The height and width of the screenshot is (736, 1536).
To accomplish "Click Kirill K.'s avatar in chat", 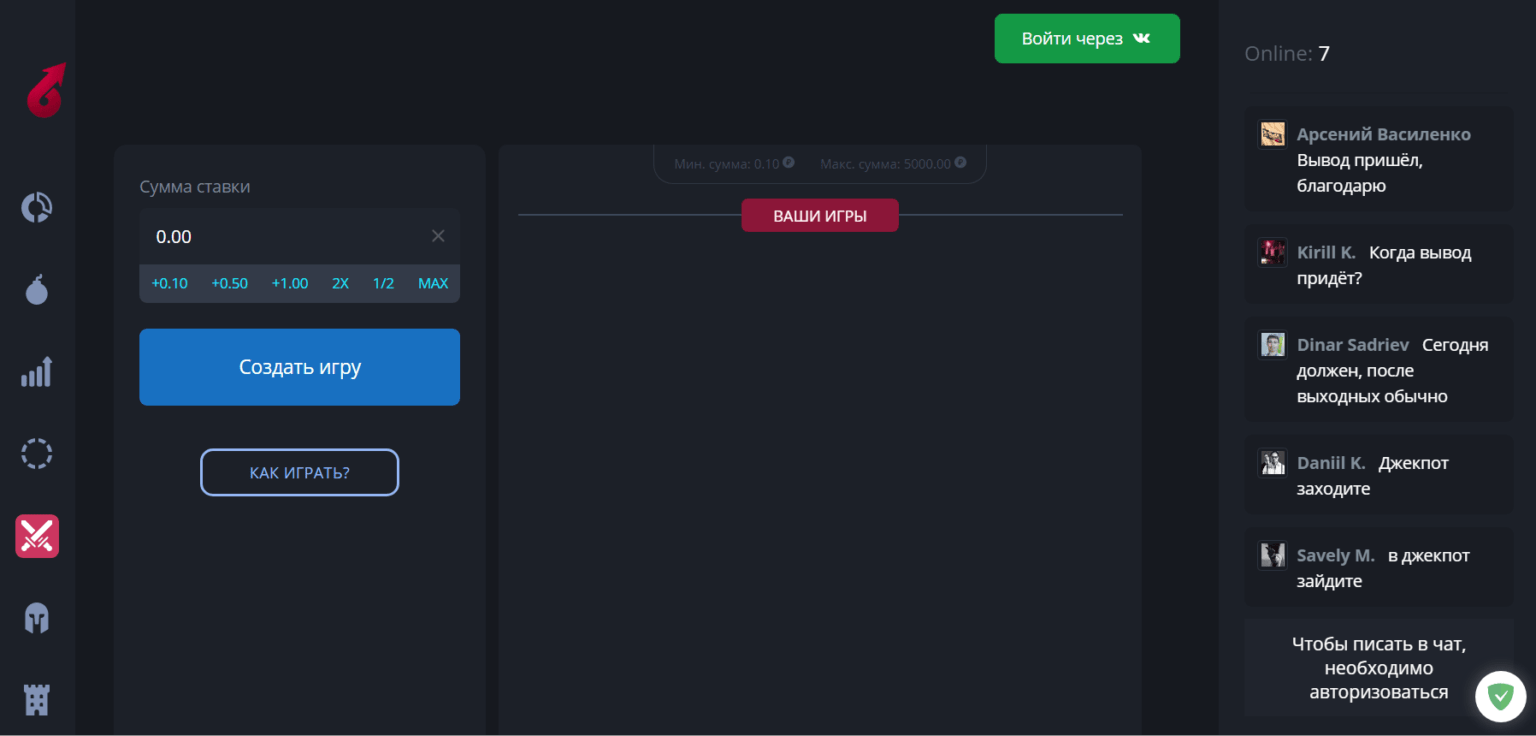I will (1273, 252).
